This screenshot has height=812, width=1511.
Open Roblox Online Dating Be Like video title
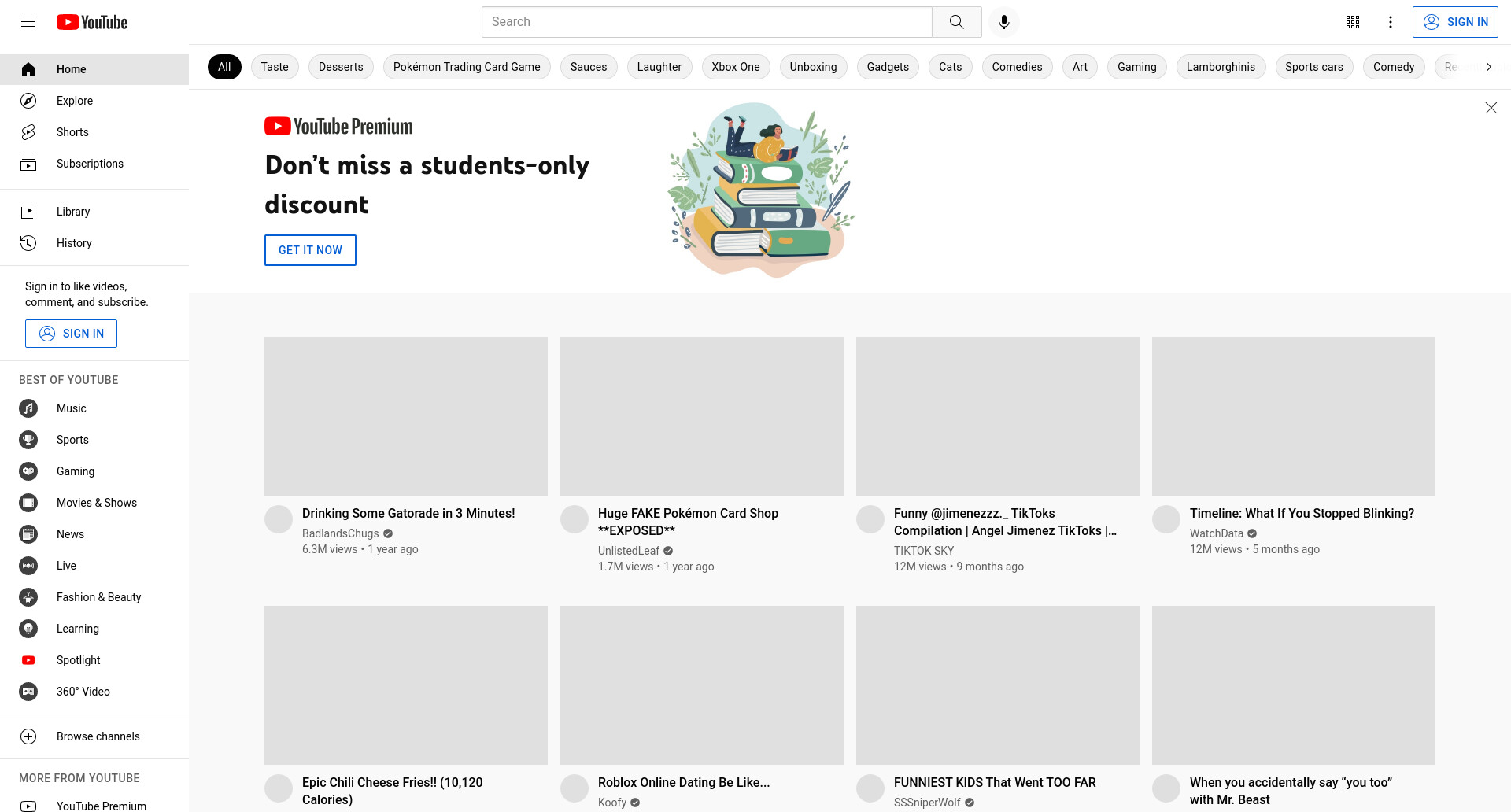click(x=684, y=782)
